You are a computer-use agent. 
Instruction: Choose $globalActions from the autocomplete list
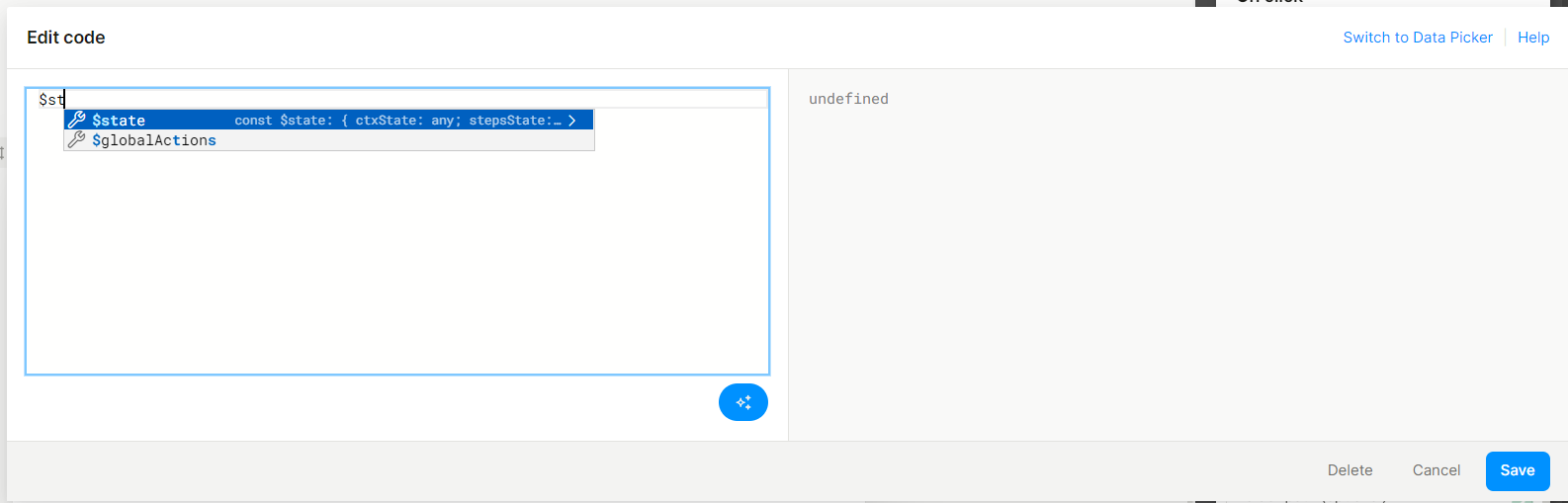tap(154, 140)
